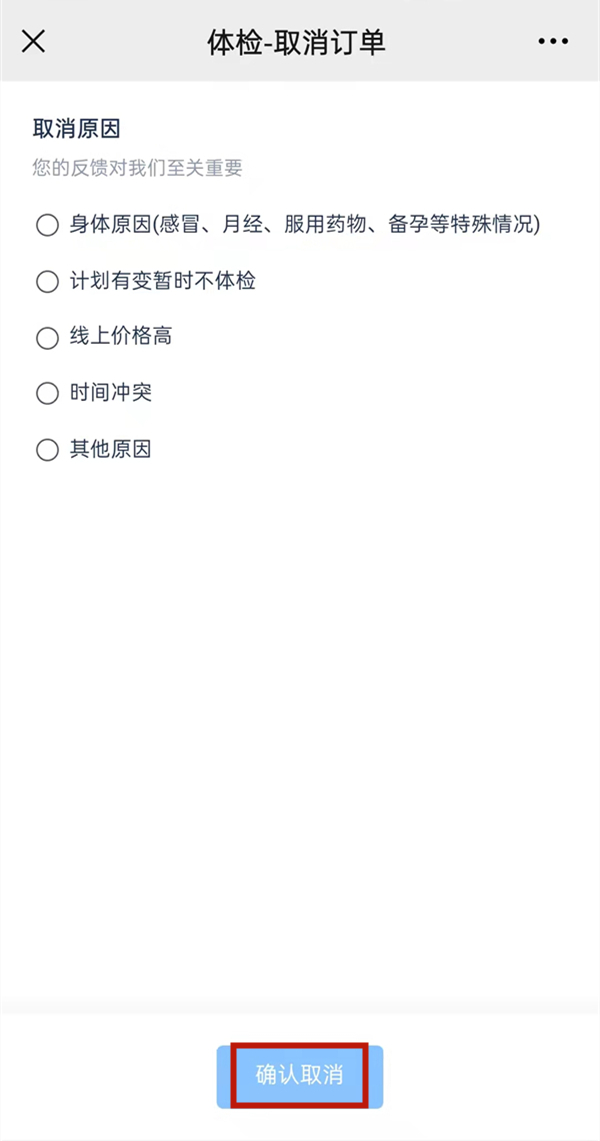Select the 线上价格高 radio circle

[x=47, y=338]
